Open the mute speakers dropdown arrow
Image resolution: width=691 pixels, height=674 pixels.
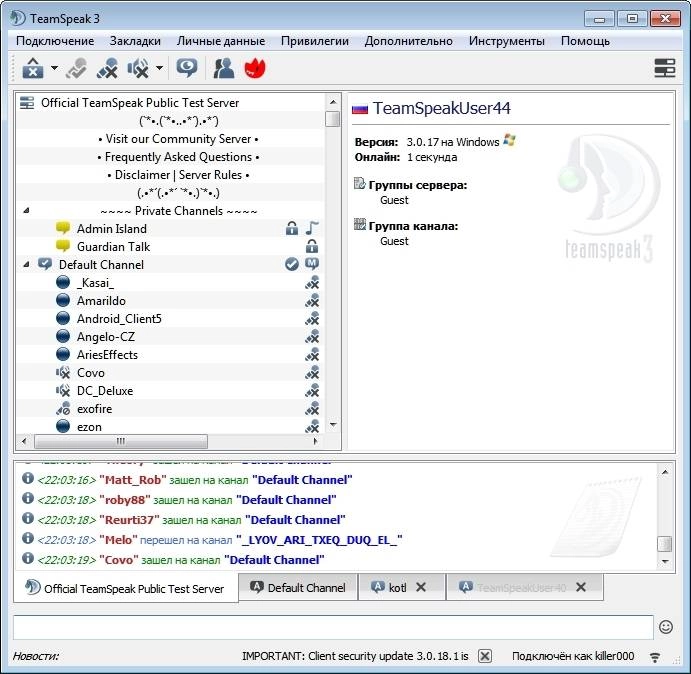tap(159, 68)
